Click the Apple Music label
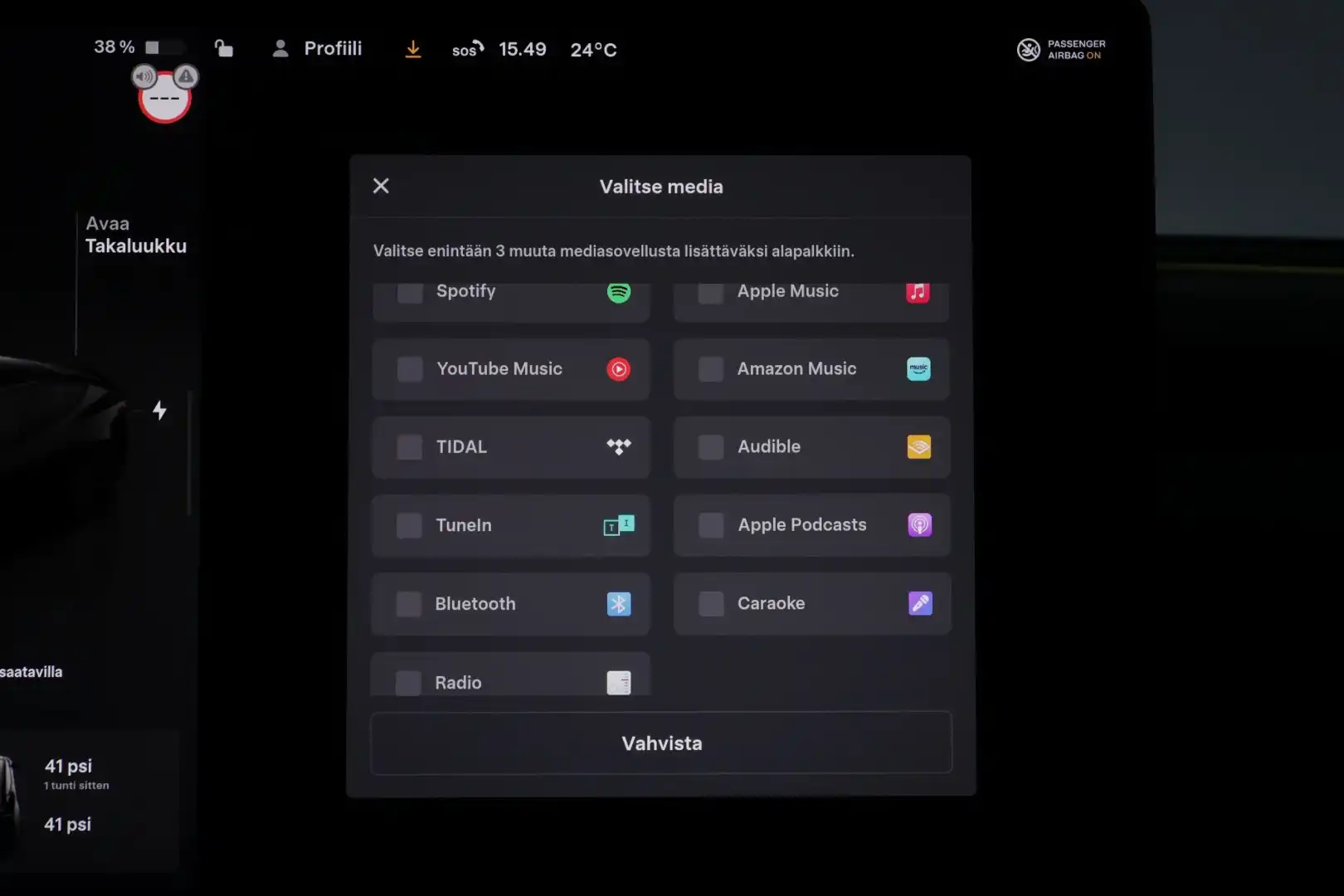Image resolution: width=1344 pixels, height=896 pixels. (788, 291)
